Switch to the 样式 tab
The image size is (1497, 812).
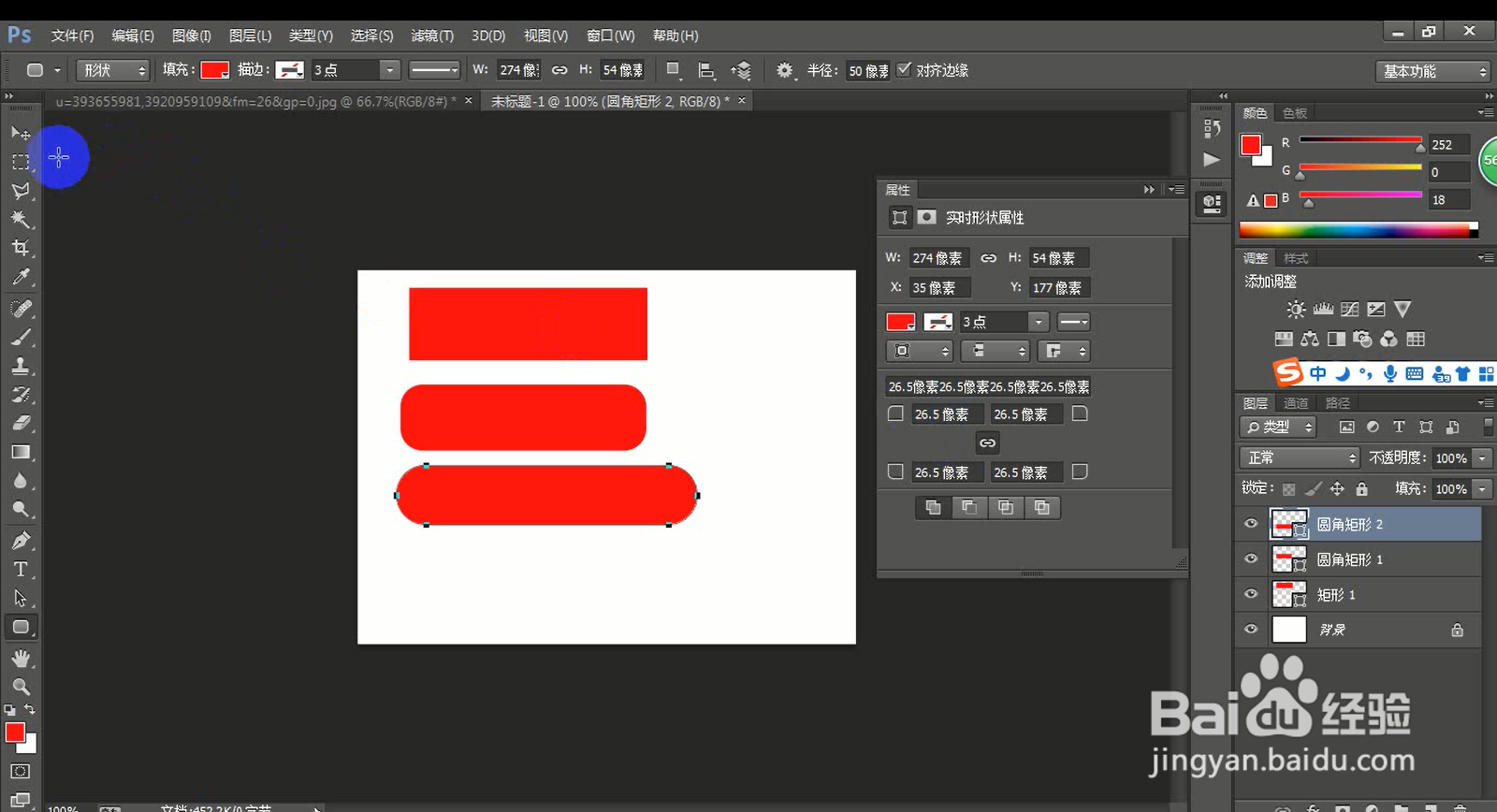click(1296, 258)
